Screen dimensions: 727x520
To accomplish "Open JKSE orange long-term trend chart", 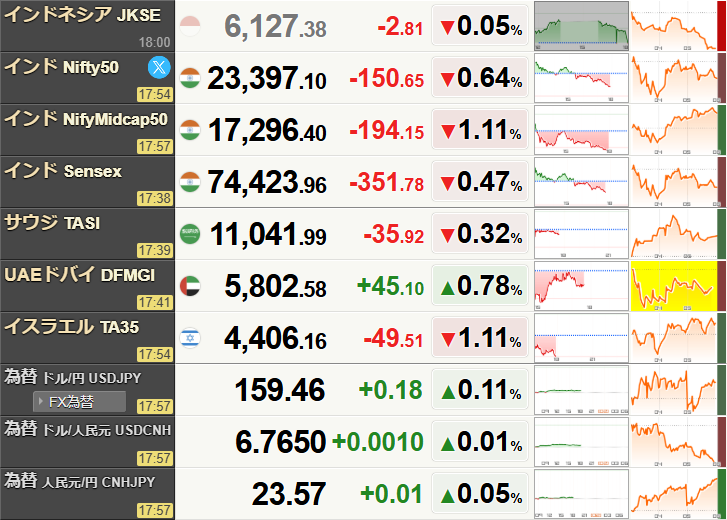I will (x=674, y=26).
